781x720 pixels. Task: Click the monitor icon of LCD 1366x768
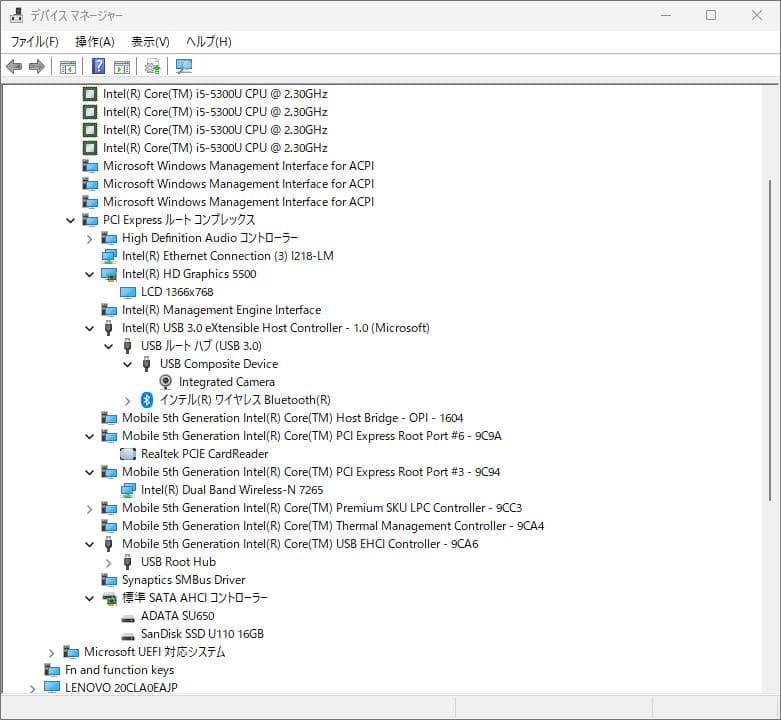click(x=128, y=292)
